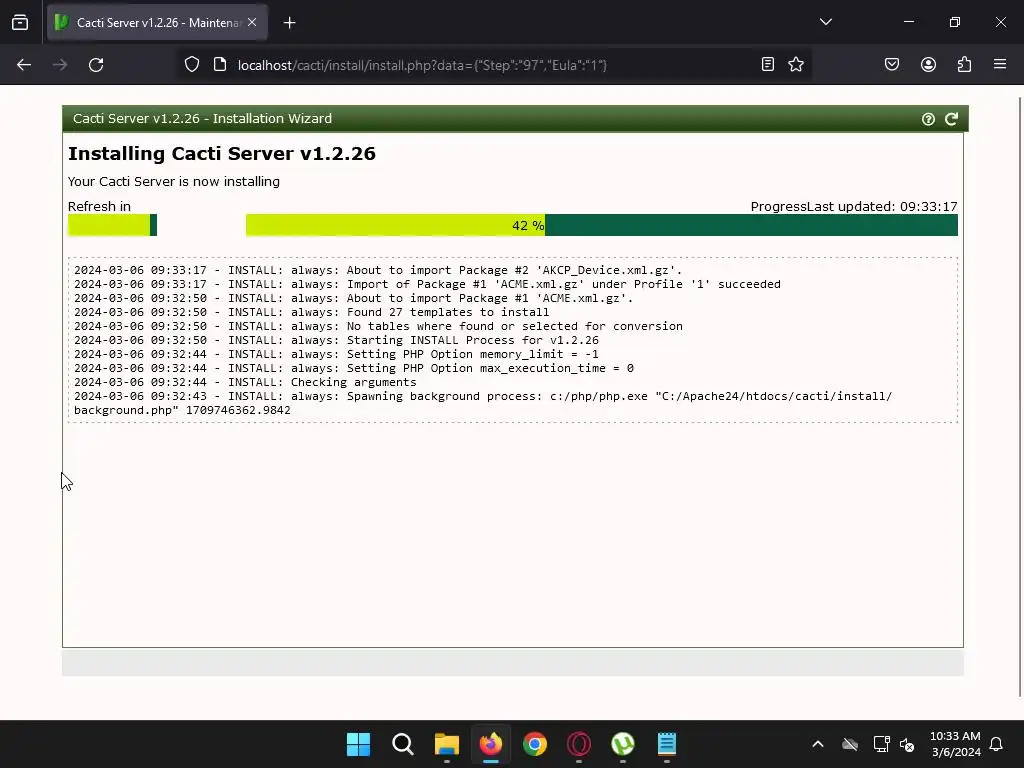
Task: Reload the page in Firefox toolbar
Action: pos(96,65)
